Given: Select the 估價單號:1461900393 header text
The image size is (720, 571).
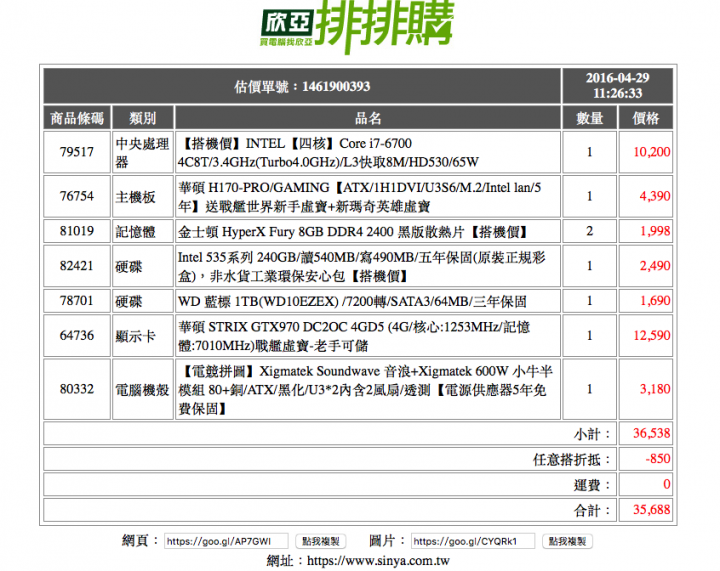Looking at the screenshot, I should pos(302,86).
